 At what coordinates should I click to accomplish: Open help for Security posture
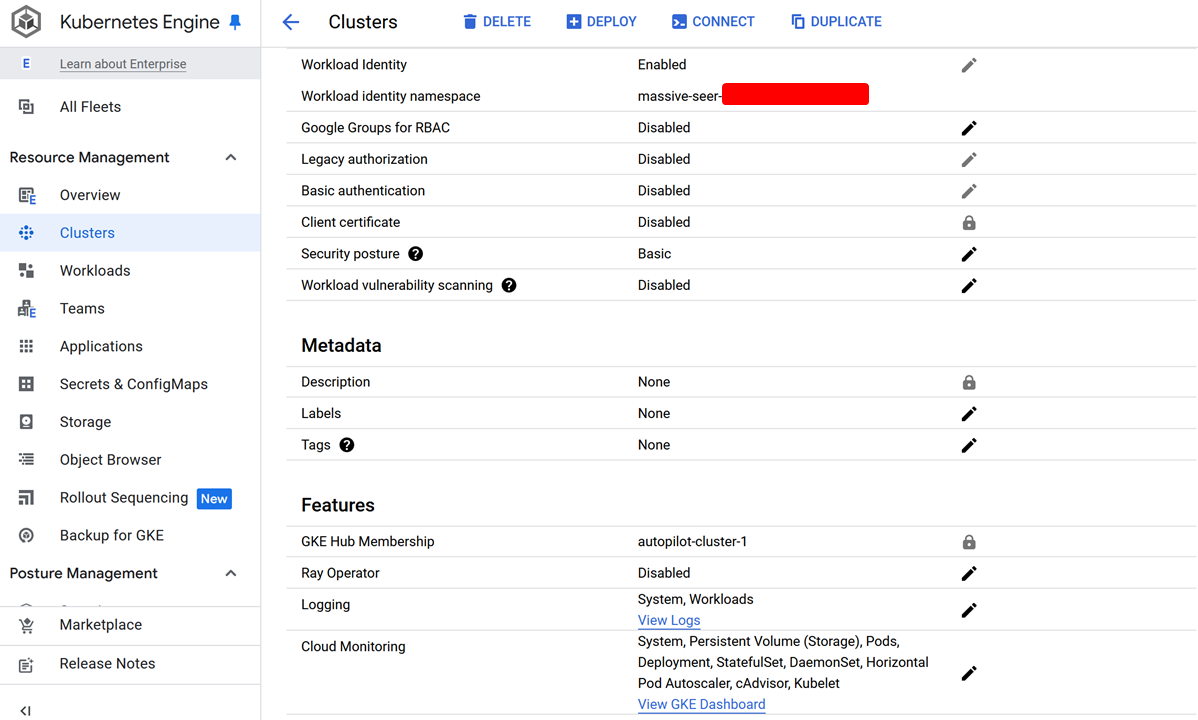tap(416, 254)
